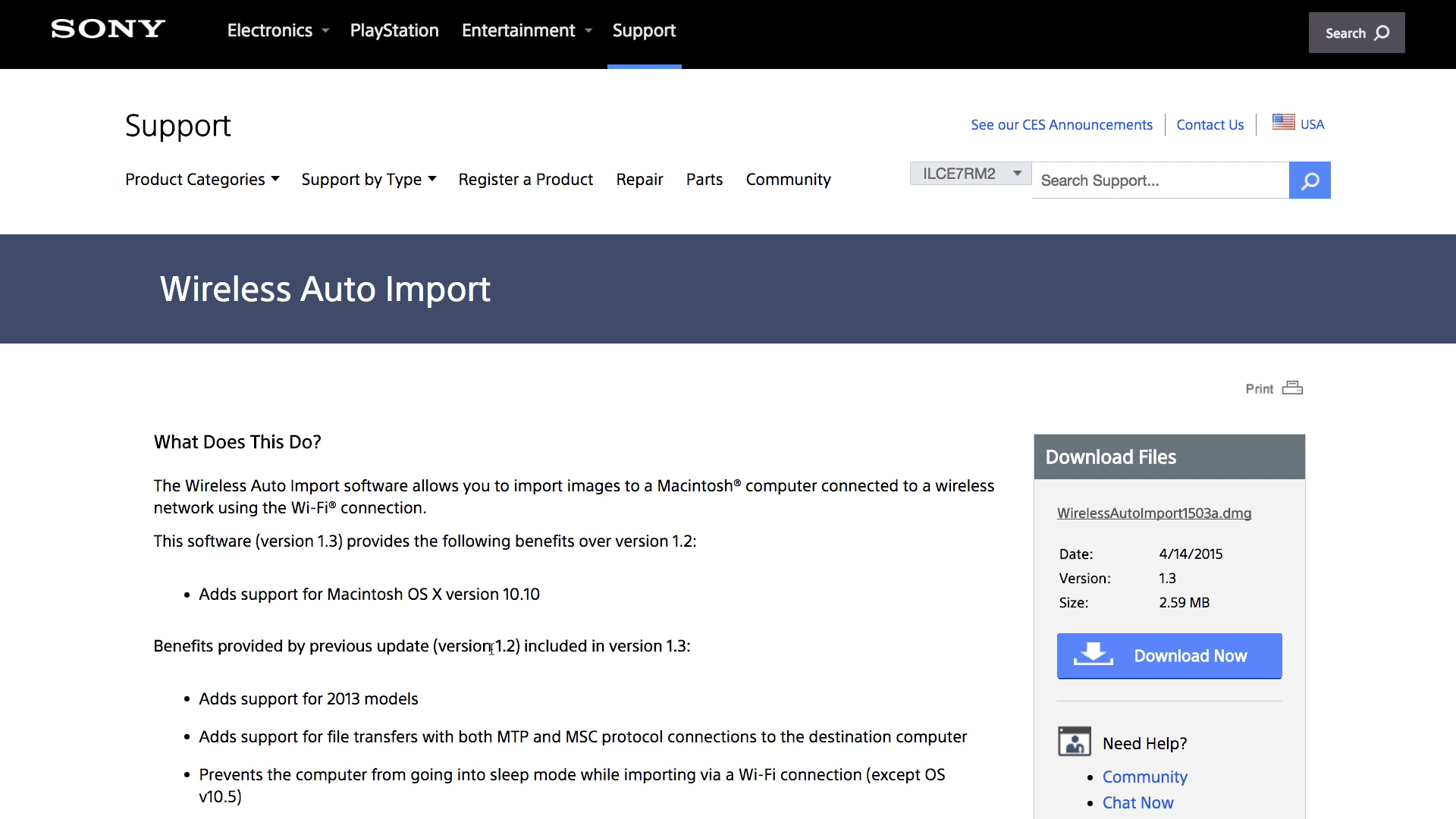Viewport: 1456px width, 819px height.
Task: Click the Chat Now link
Action: coord(1137,802)
